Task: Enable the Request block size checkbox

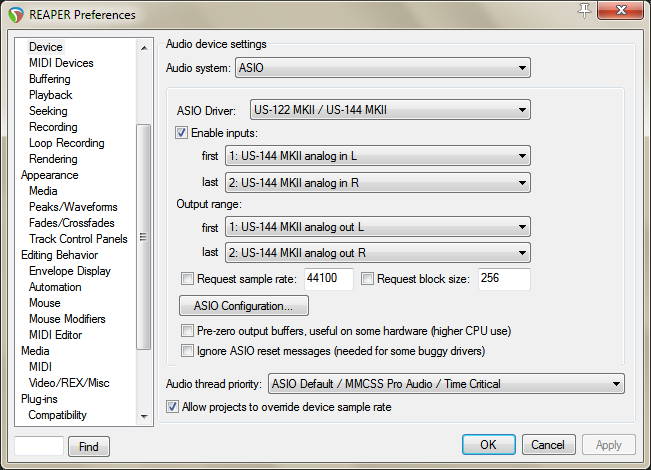Action: (x=367, y=279)
